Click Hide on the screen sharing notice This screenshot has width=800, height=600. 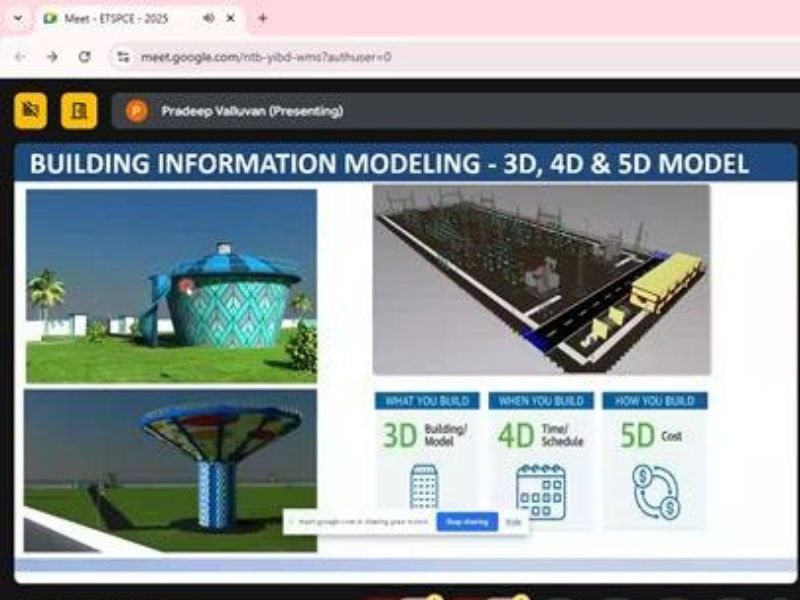(x=514, y=522)
